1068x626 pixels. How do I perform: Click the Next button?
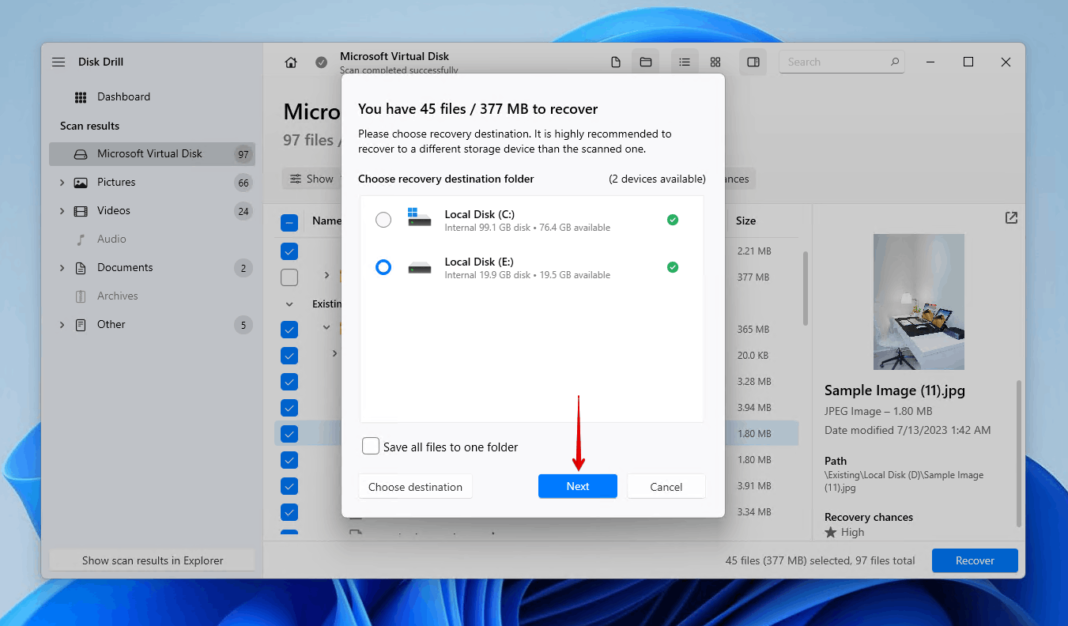tap(577, 486)
